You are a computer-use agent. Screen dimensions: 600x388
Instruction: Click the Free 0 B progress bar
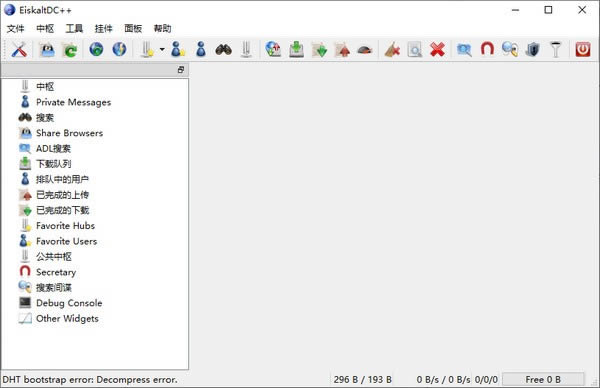point(543,380)
